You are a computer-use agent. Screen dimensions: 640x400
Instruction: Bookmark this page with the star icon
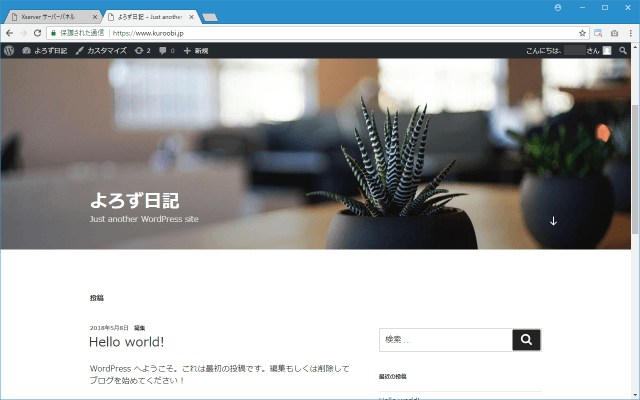coord(582,33)
